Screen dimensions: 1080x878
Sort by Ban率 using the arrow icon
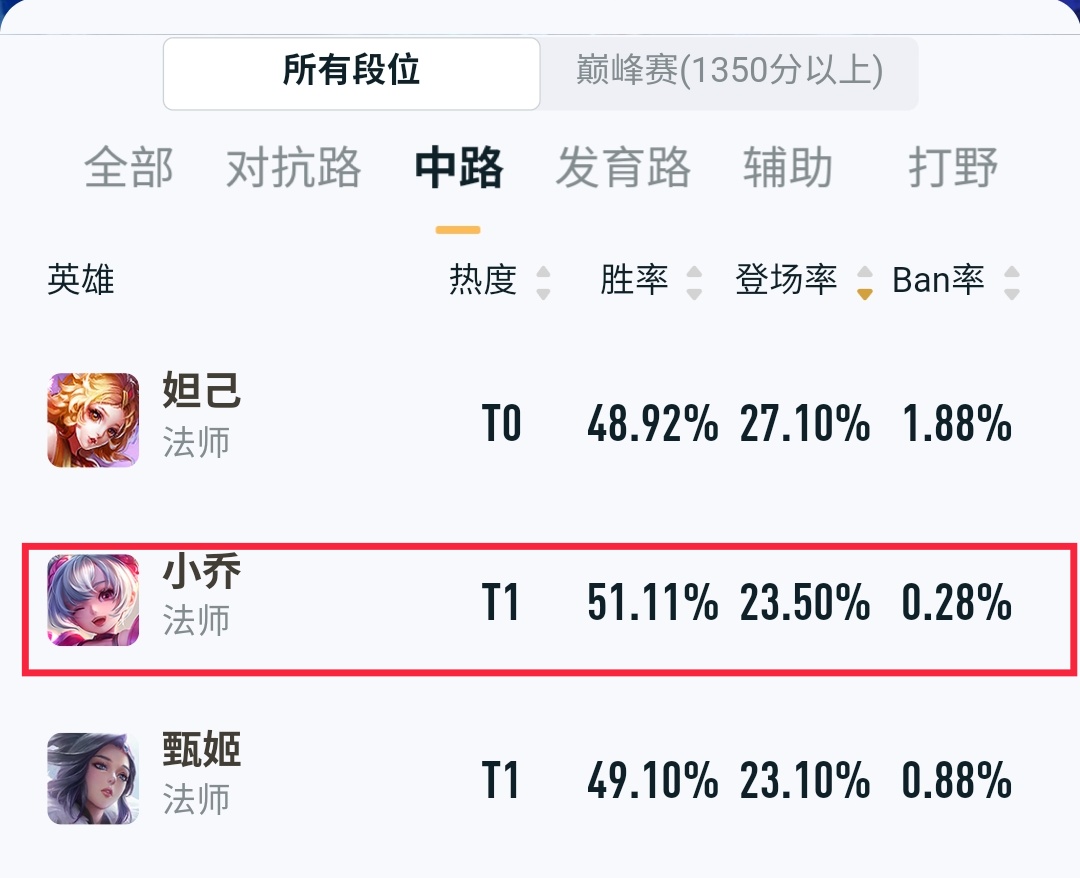click(x=1012, y=282)
